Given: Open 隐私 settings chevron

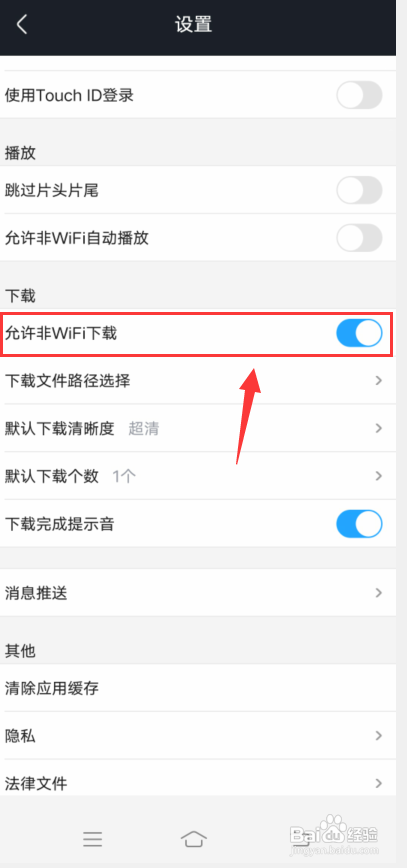Looking at the screenshot, I should pos(379,736).
